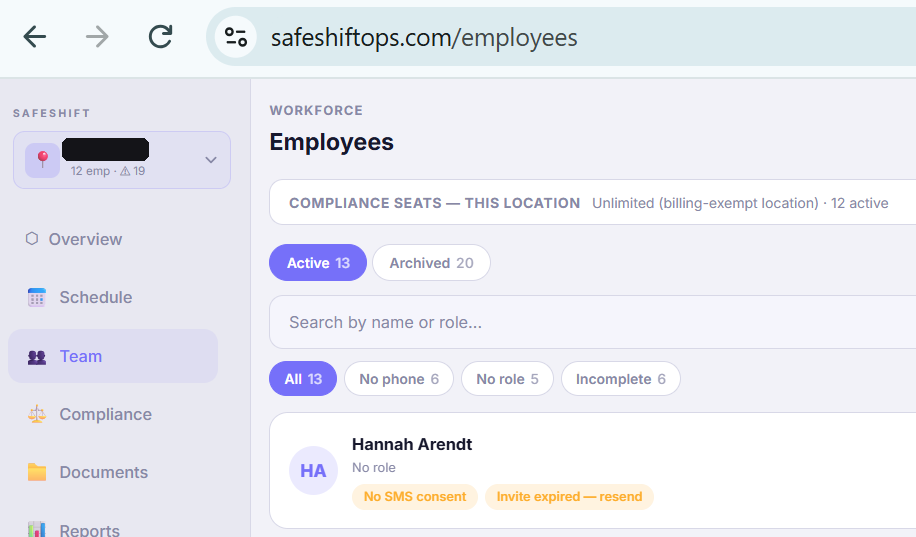Focus the Search by name or role field

point(592,322)
